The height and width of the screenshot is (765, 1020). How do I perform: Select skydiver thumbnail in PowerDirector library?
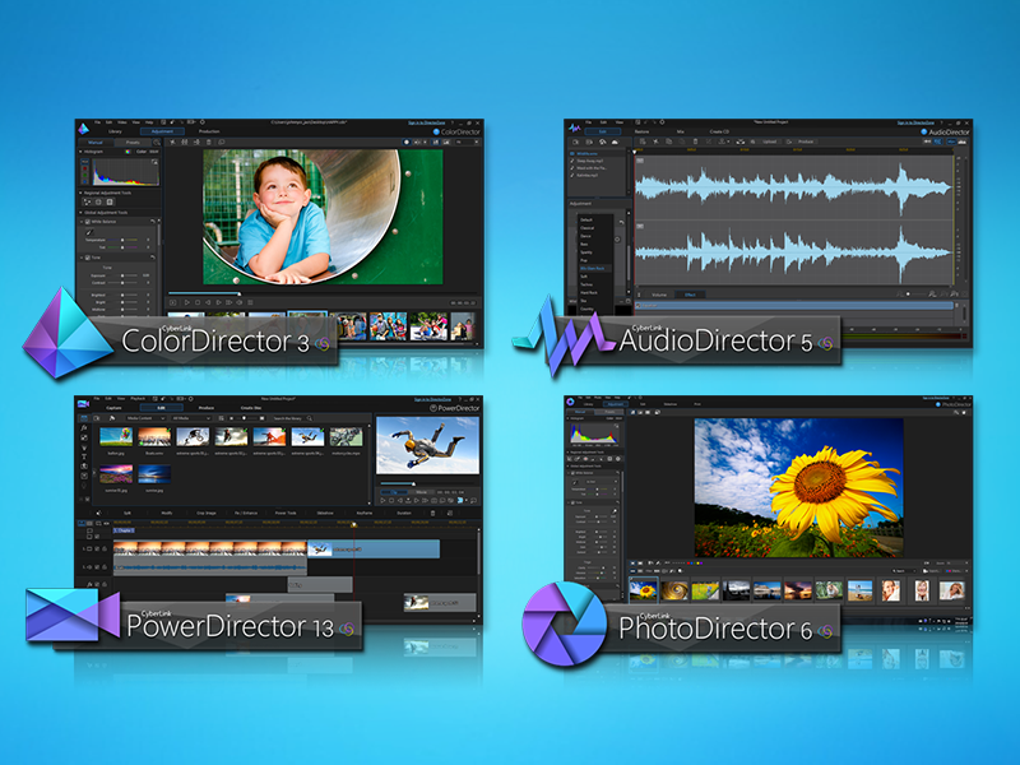[x=308, y=436]
